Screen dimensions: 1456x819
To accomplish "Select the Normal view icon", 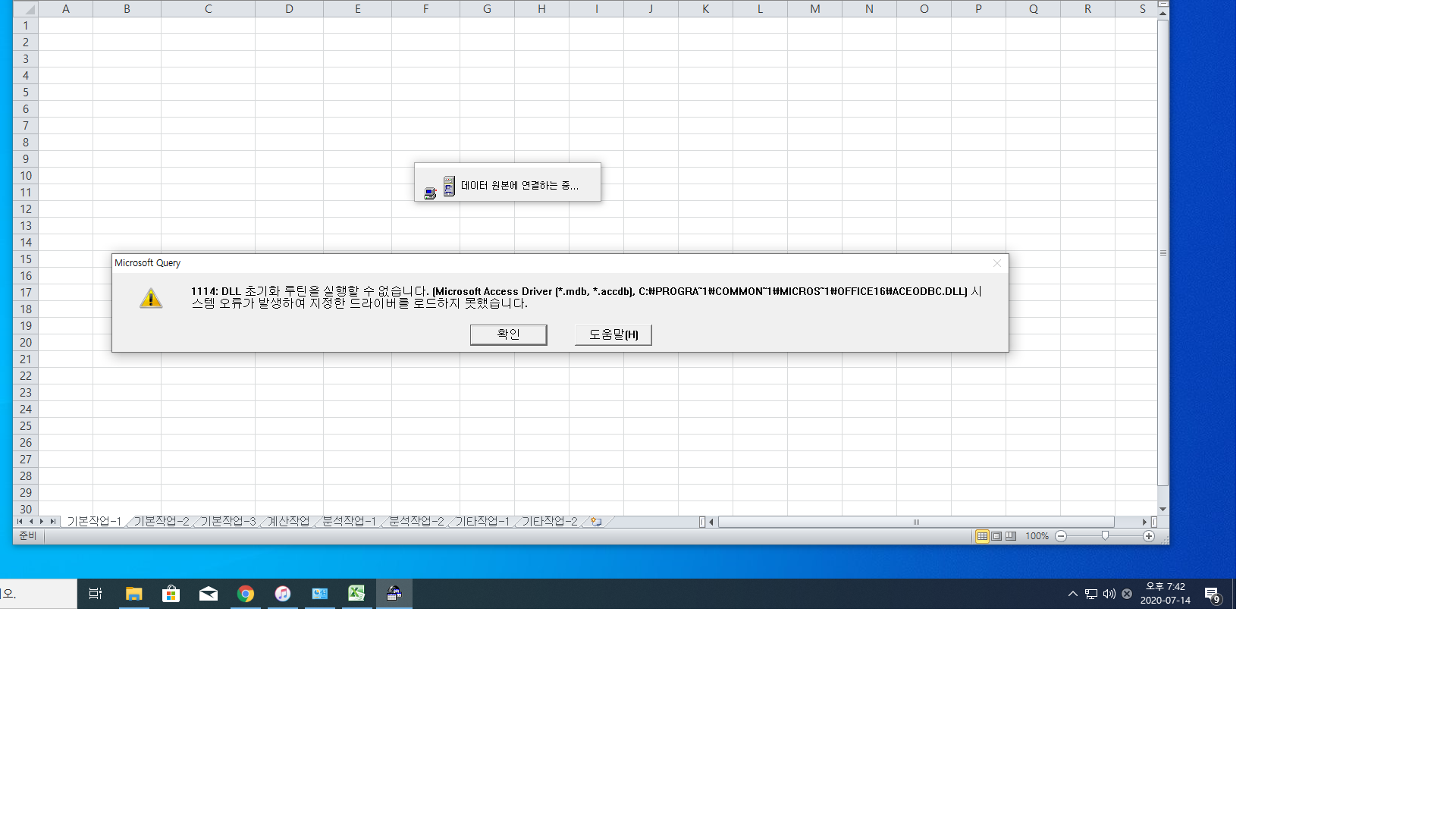I will tap(982, 536).
